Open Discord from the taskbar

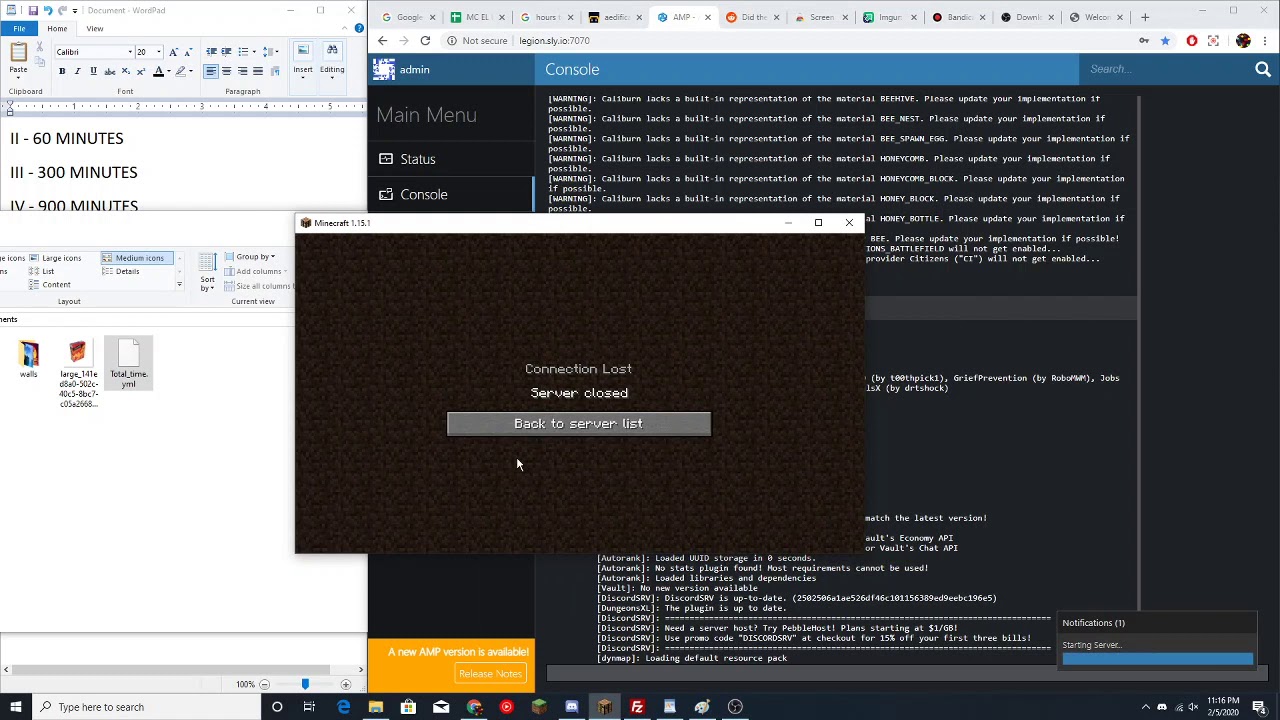point(571,707)
